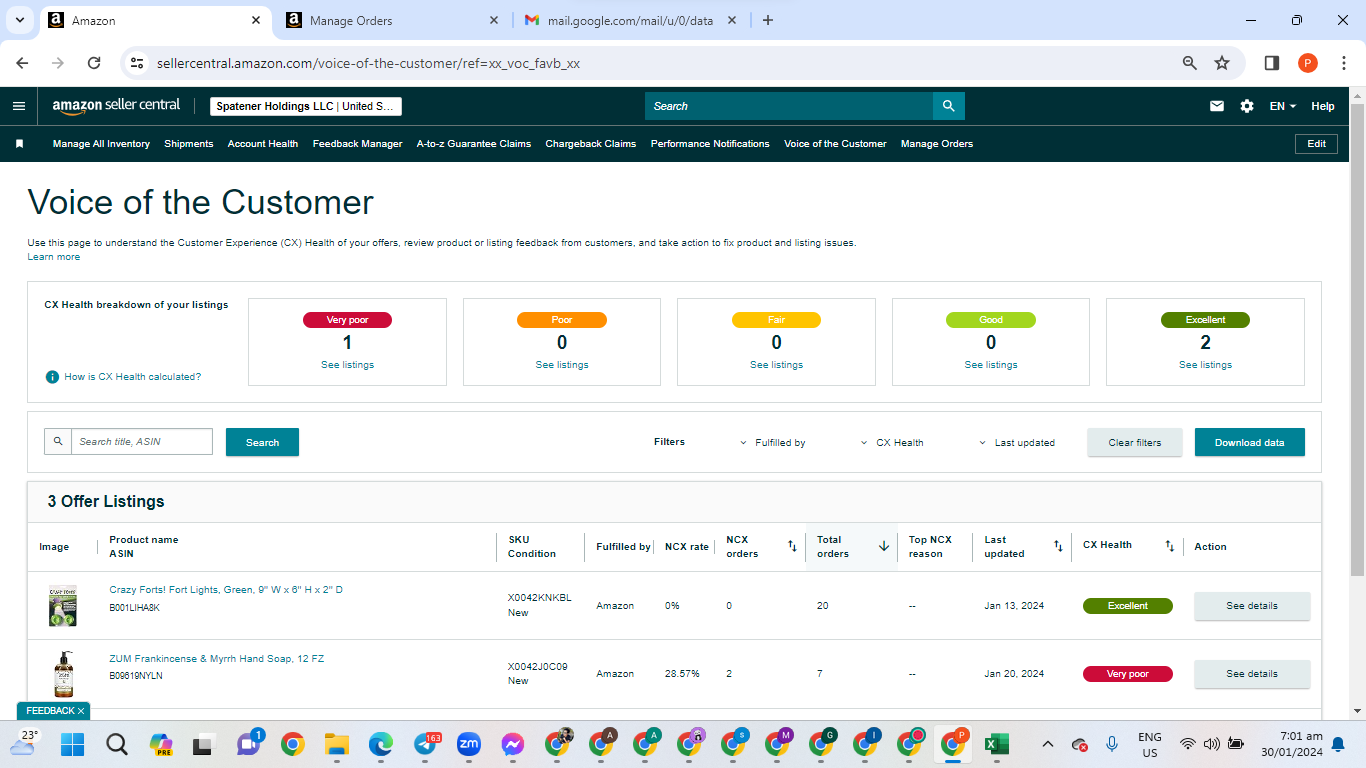
Task: Open Manage All Inventory in the nav bar
Action: point(101,144)
